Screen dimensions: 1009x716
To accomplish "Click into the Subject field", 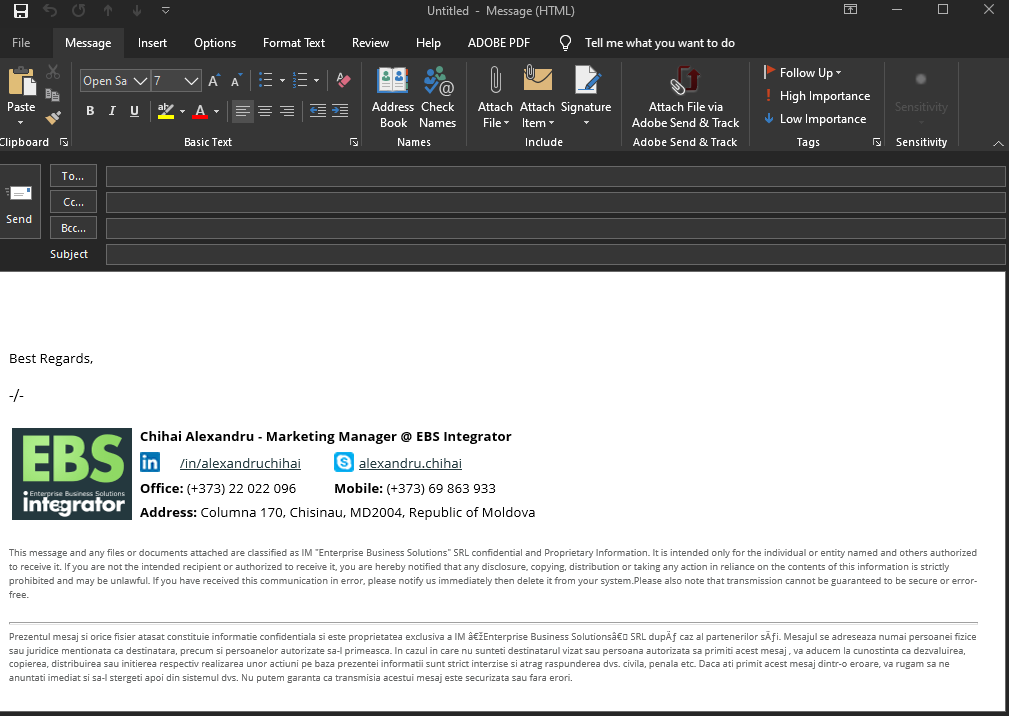I will [555, 254].
